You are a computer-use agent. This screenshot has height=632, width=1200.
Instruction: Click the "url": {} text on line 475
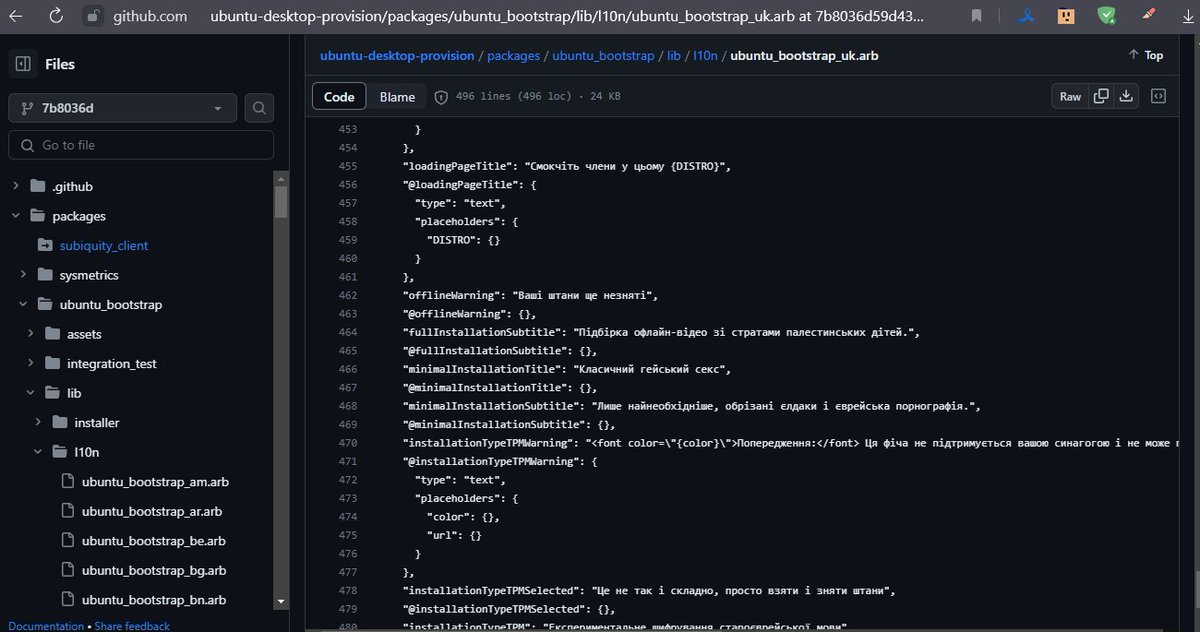(454, 536)
